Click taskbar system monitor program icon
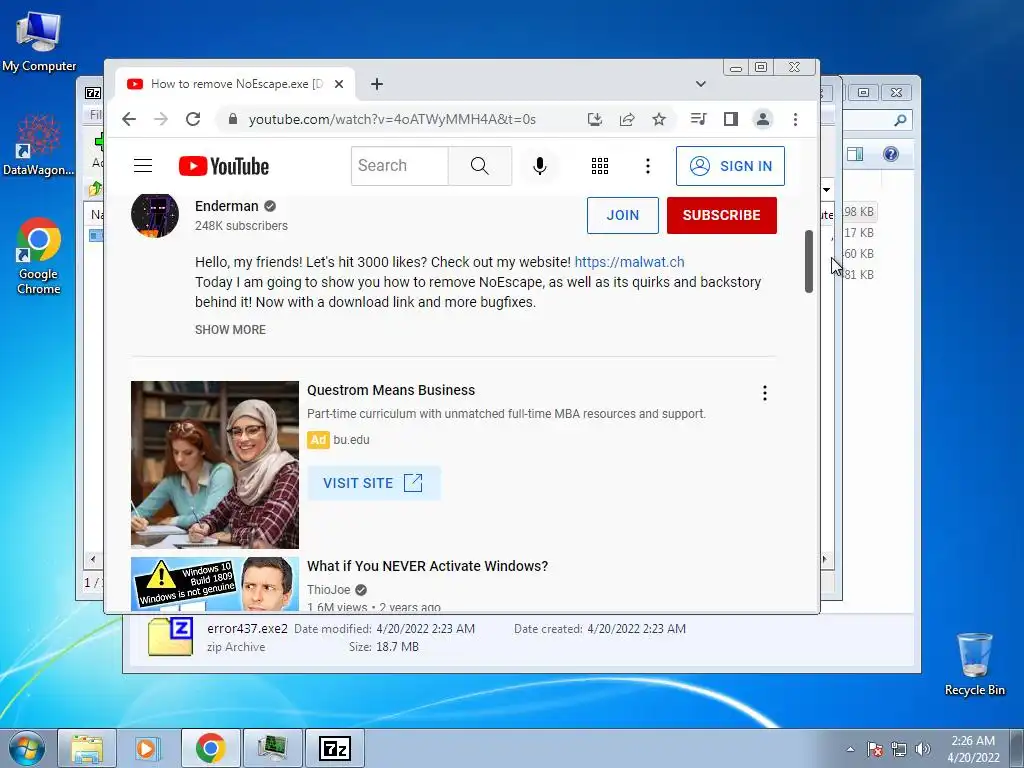The image size is (1024, 768). [x=272, y=748]
